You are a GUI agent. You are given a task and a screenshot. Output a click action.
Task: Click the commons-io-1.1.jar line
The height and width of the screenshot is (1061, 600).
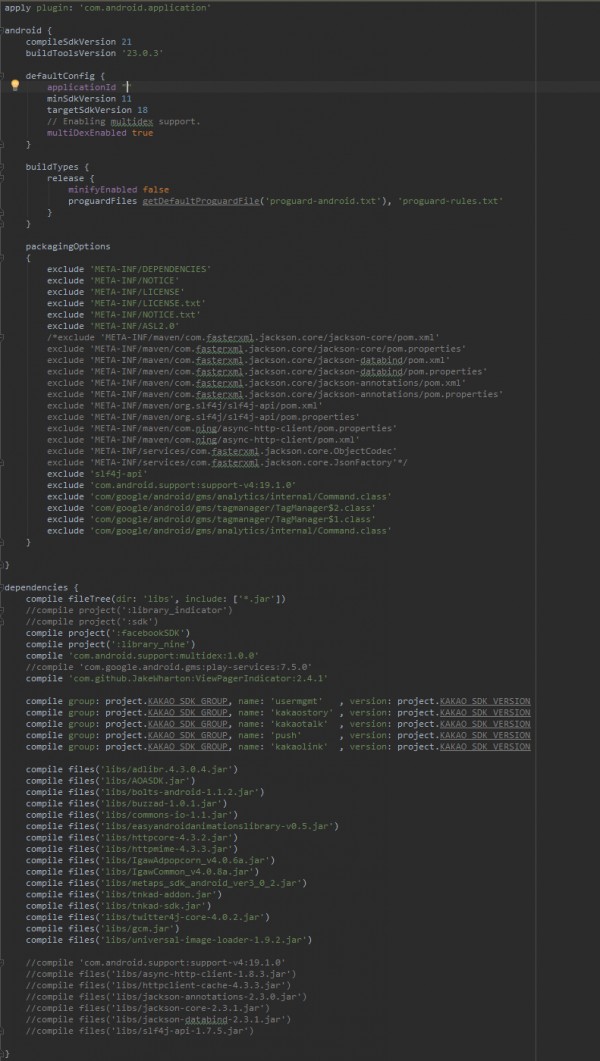pyautogui.click(x=132, y=815)
